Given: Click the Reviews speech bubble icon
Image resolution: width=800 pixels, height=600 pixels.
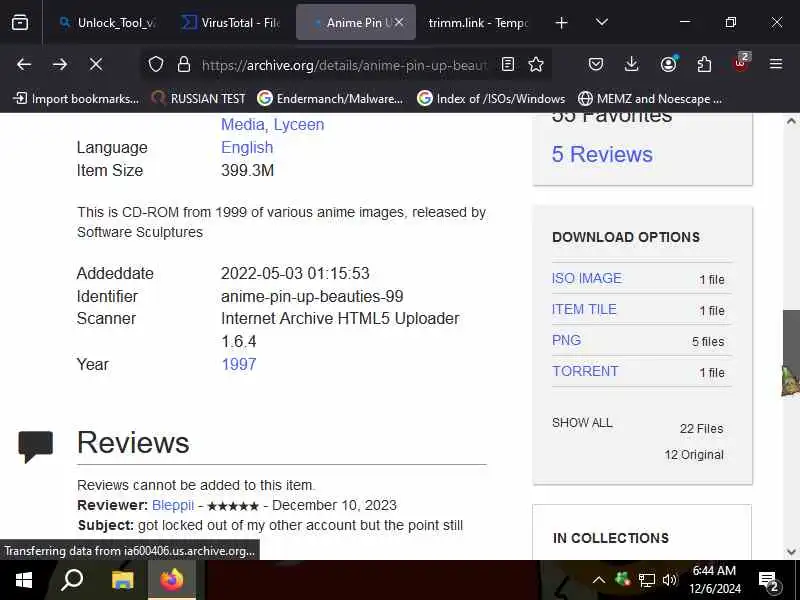Looking at the screenshot, I should point(36,446).
